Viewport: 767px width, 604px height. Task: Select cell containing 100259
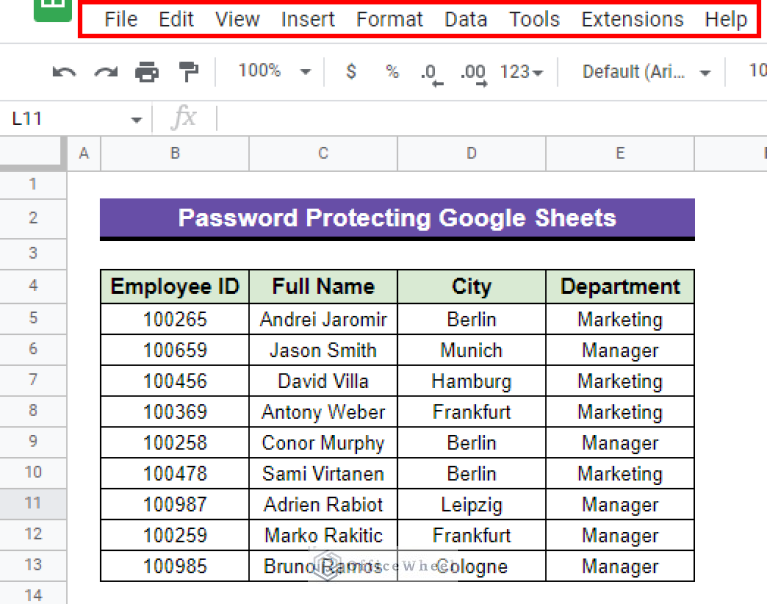click(175, 535)
